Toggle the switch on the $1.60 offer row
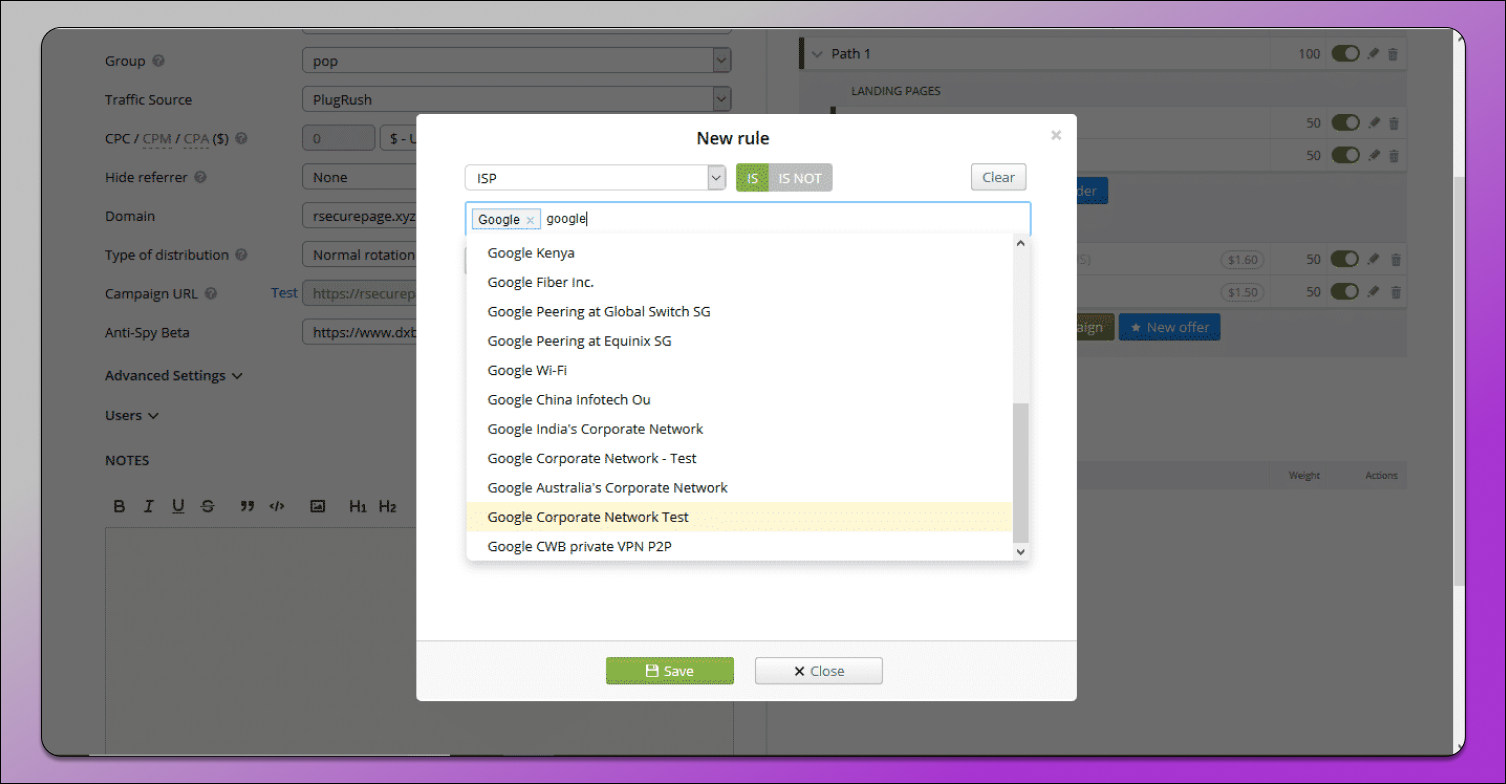 pyautogui.click(x=1344, y=260)
